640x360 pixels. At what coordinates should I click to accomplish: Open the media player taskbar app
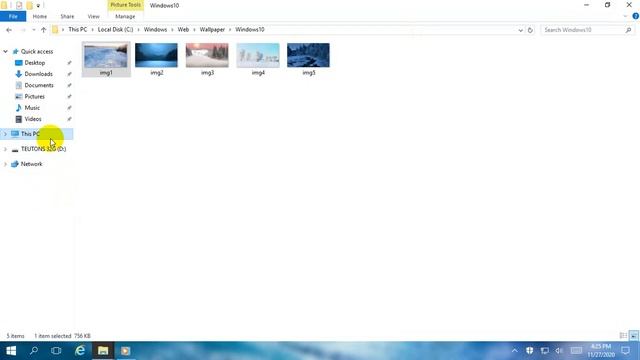pos(125,351)
